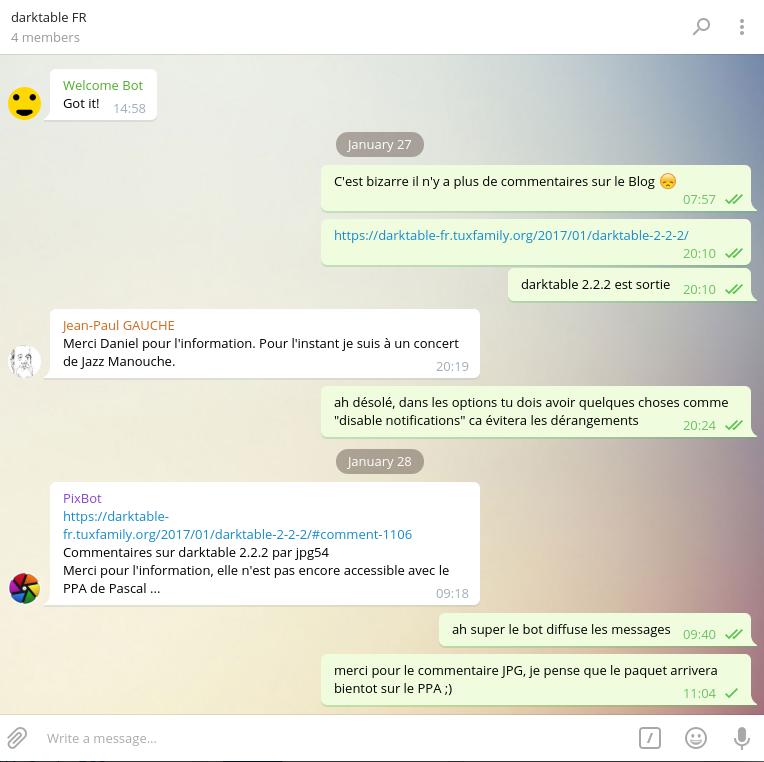Open the chat search magnifier icon
Image resolution: width=764 pixels, height=762 pixels.
pyautogui.click(x=701, y=27)
